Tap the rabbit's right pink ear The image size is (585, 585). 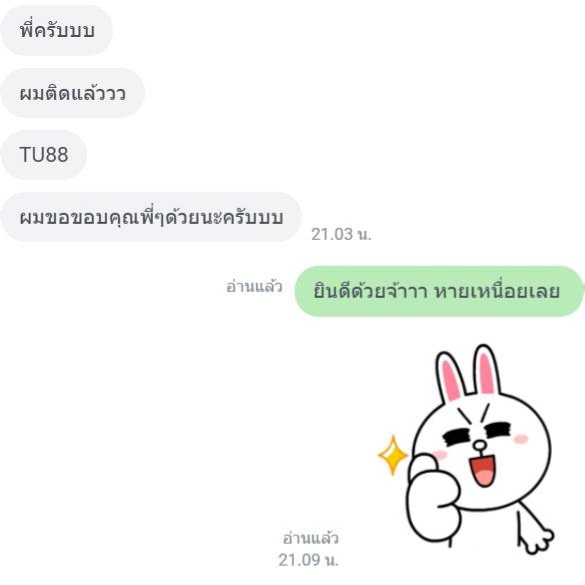[487, 370]
